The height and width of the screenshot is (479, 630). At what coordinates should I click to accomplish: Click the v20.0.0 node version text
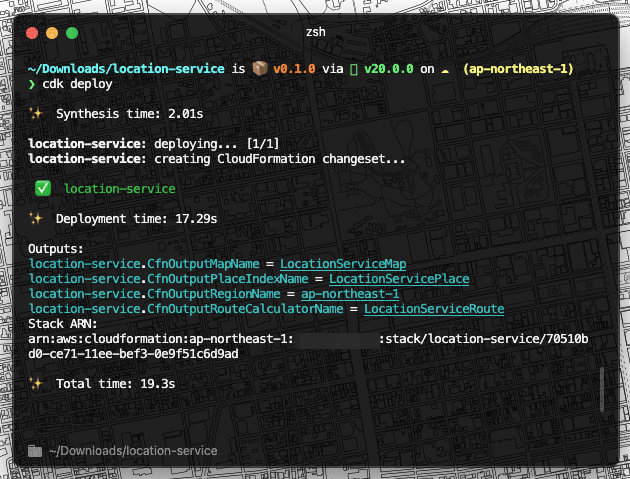click(x=389, y=69)
